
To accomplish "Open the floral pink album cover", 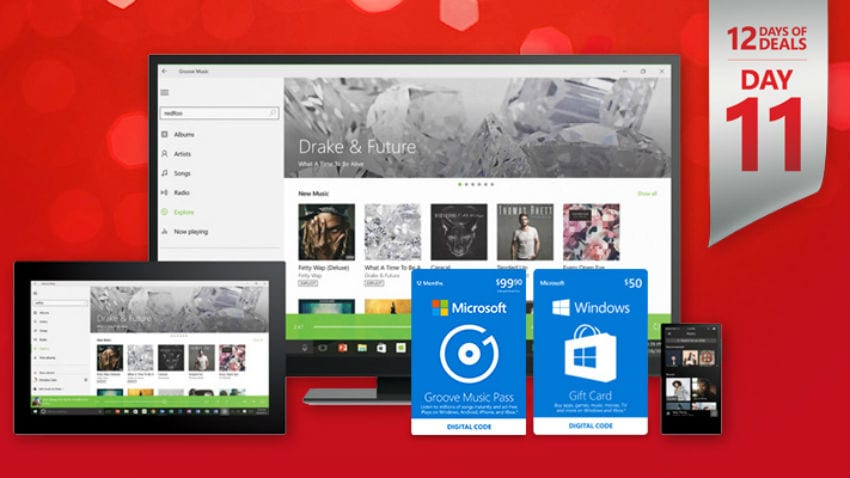I will [591, 232].
